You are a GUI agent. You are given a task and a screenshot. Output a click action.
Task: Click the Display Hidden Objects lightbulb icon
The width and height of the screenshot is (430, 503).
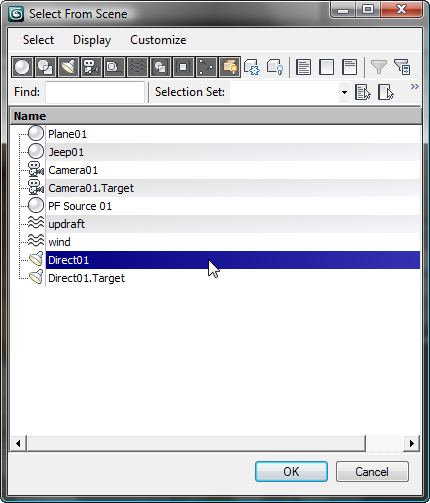coord(275,67)
